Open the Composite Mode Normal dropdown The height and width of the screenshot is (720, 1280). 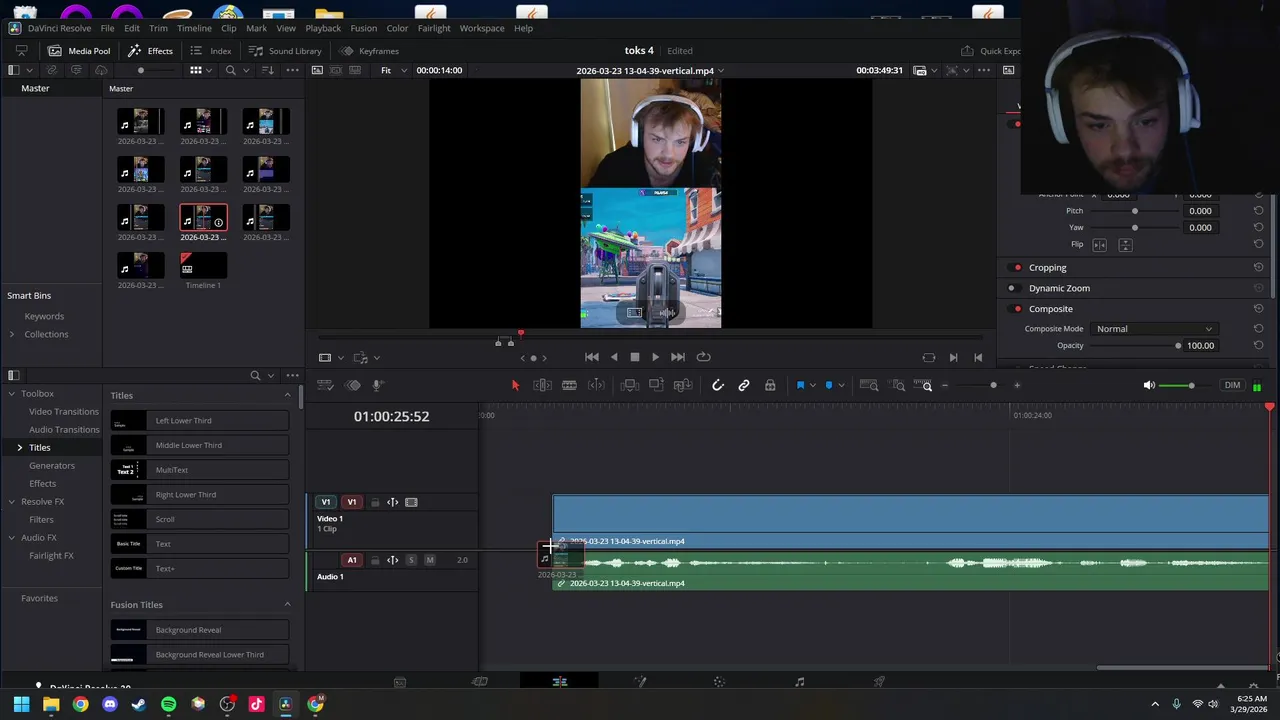1154,329
